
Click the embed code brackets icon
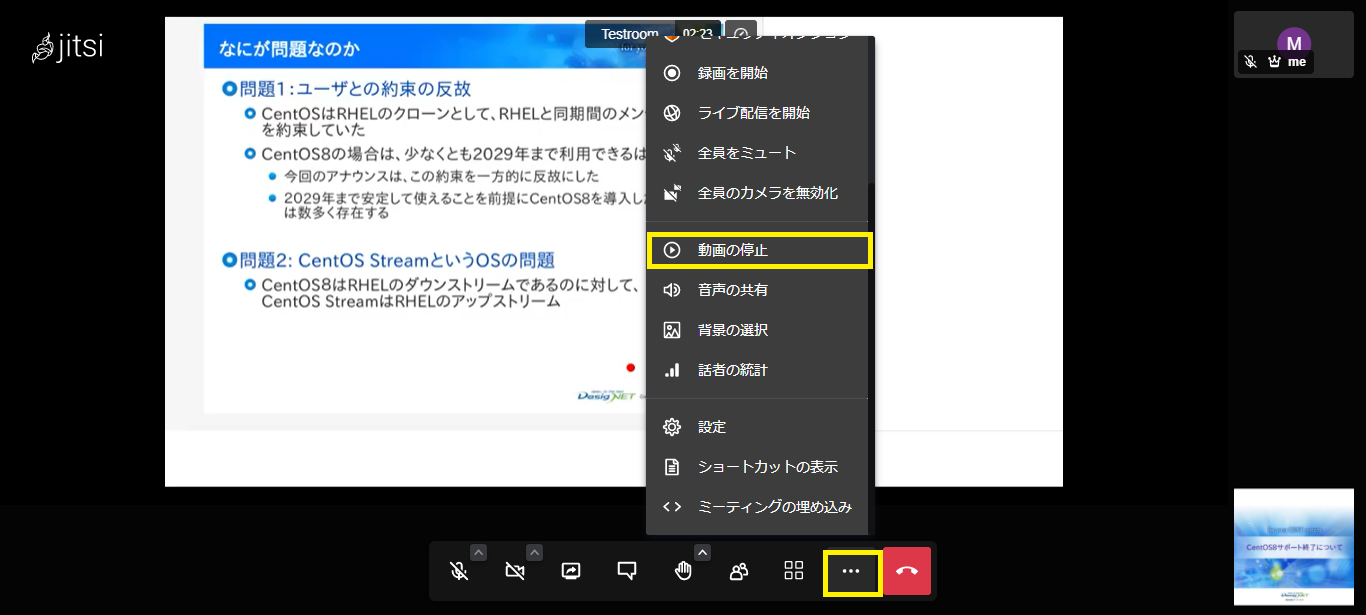click(x=672, y=507)
